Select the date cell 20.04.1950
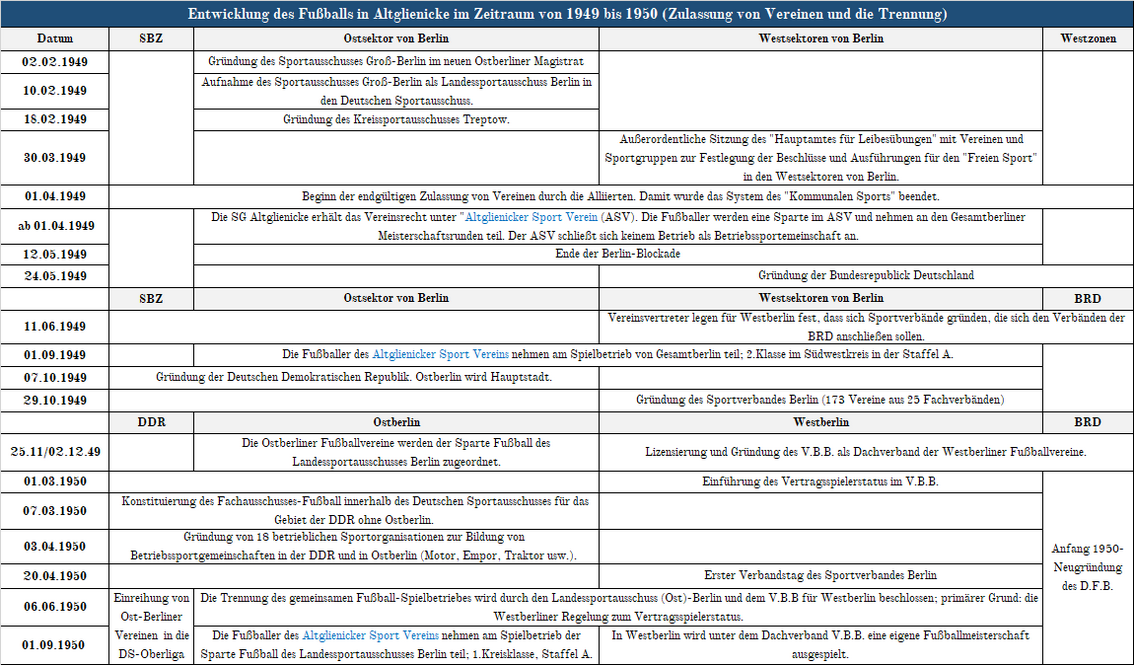This screenshot has width=1134, height=665. pyautogui.click(x=55, y=576)
